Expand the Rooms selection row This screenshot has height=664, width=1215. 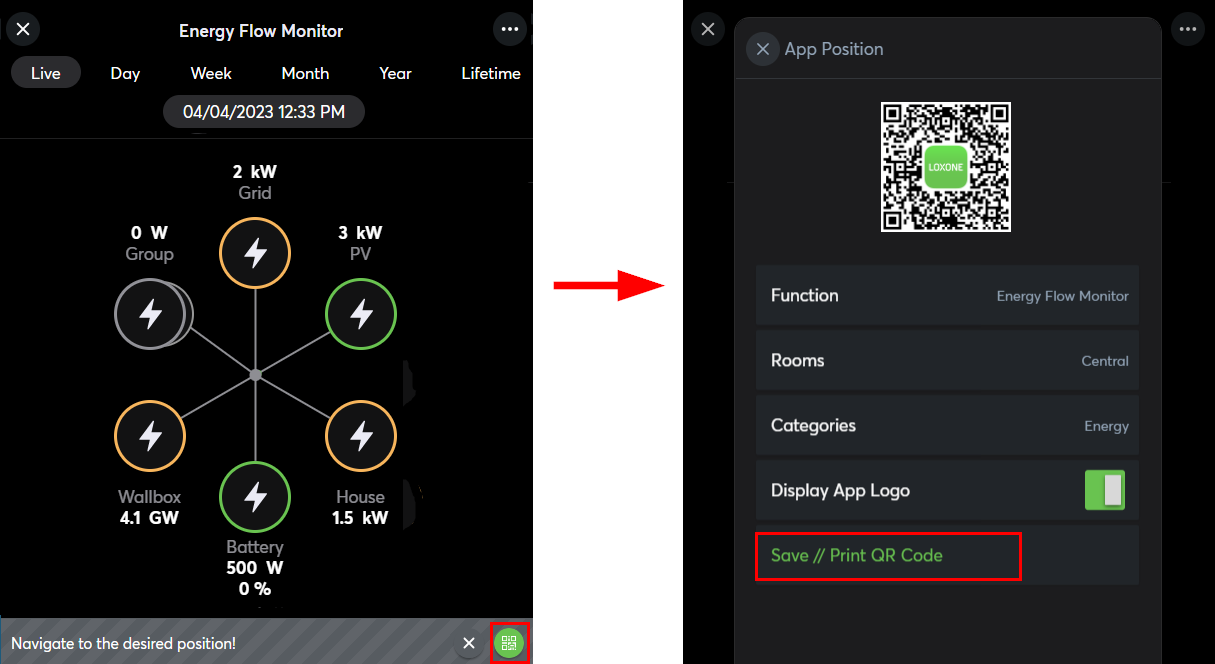(x=947, y=361)
